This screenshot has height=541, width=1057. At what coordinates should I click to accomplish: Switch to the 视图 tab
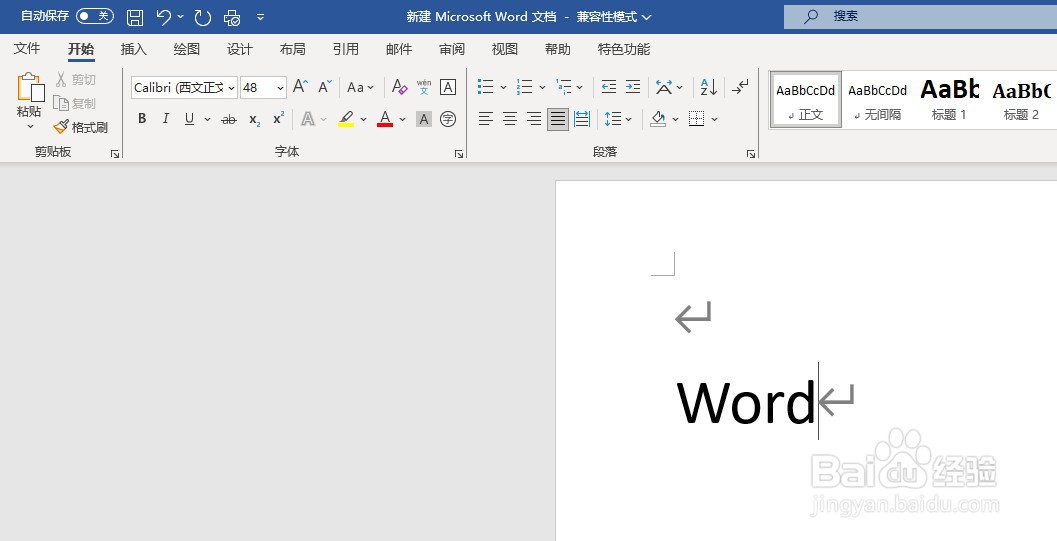pos(505,49)
